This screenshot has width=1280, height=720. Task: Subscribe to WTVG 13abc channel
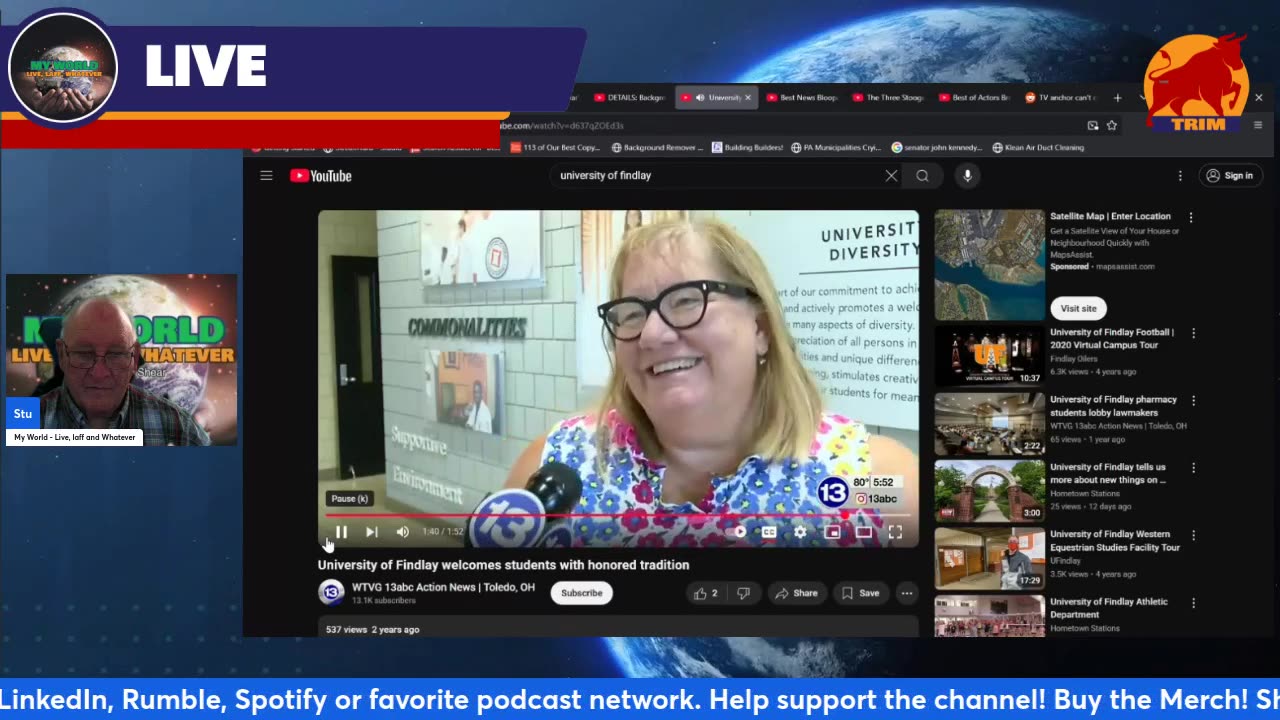click(x=581, y=593)
